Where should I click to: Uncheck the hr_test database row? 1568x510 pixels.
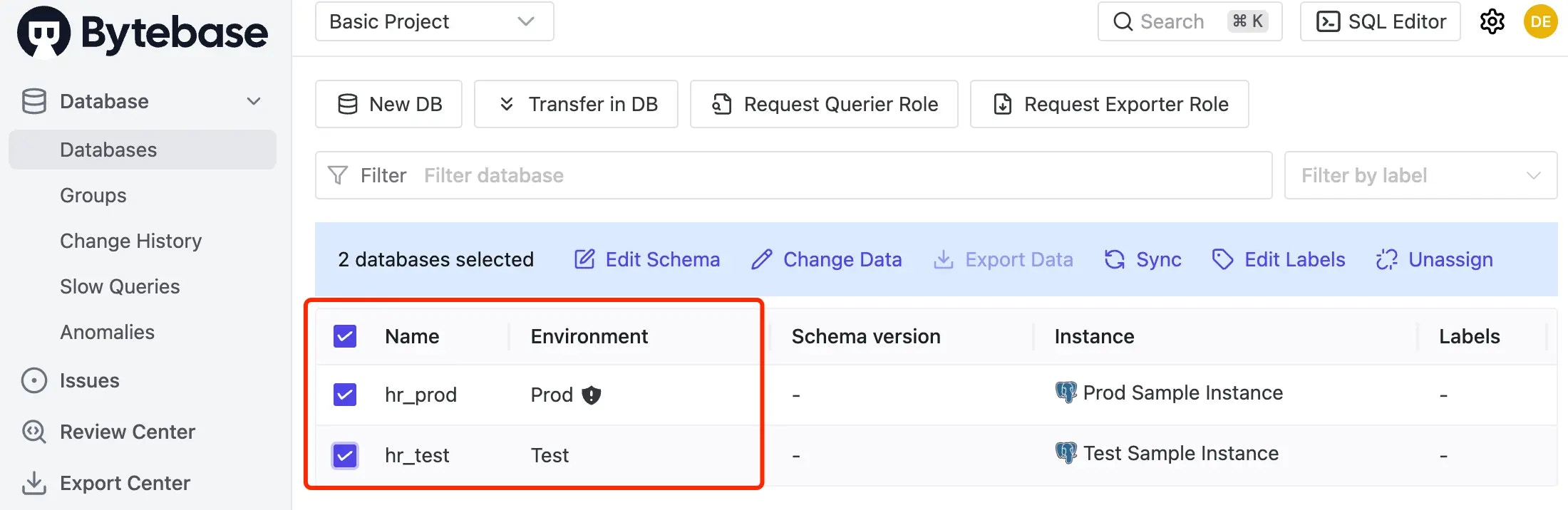click(x=344, y=456)
